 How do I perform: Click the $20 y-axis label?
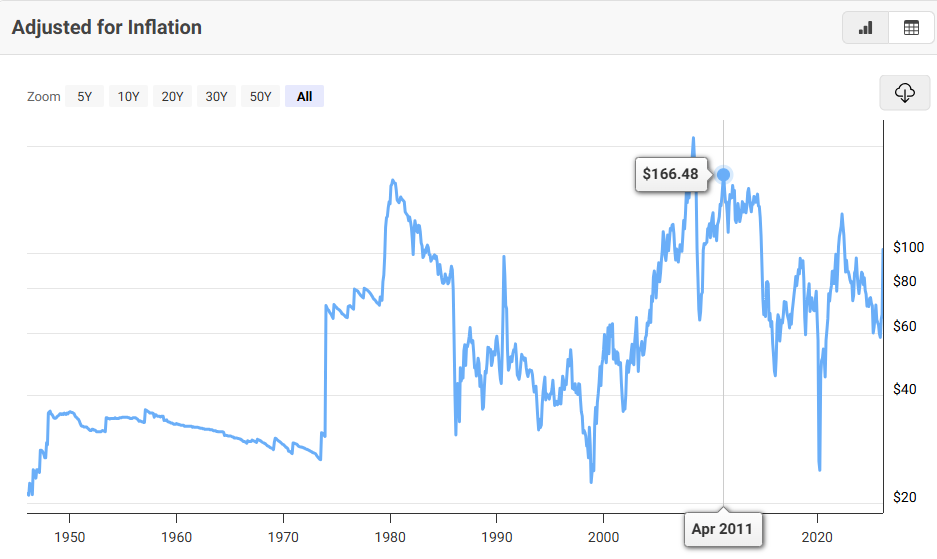pyautogui.click(x=904, y=497)
